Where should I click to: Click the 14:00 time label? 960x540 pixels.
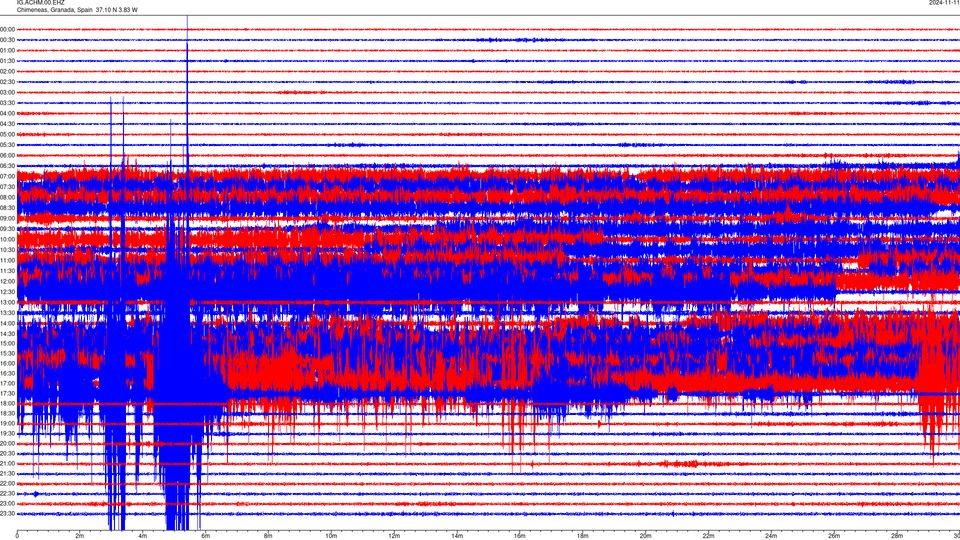point(8,323)
